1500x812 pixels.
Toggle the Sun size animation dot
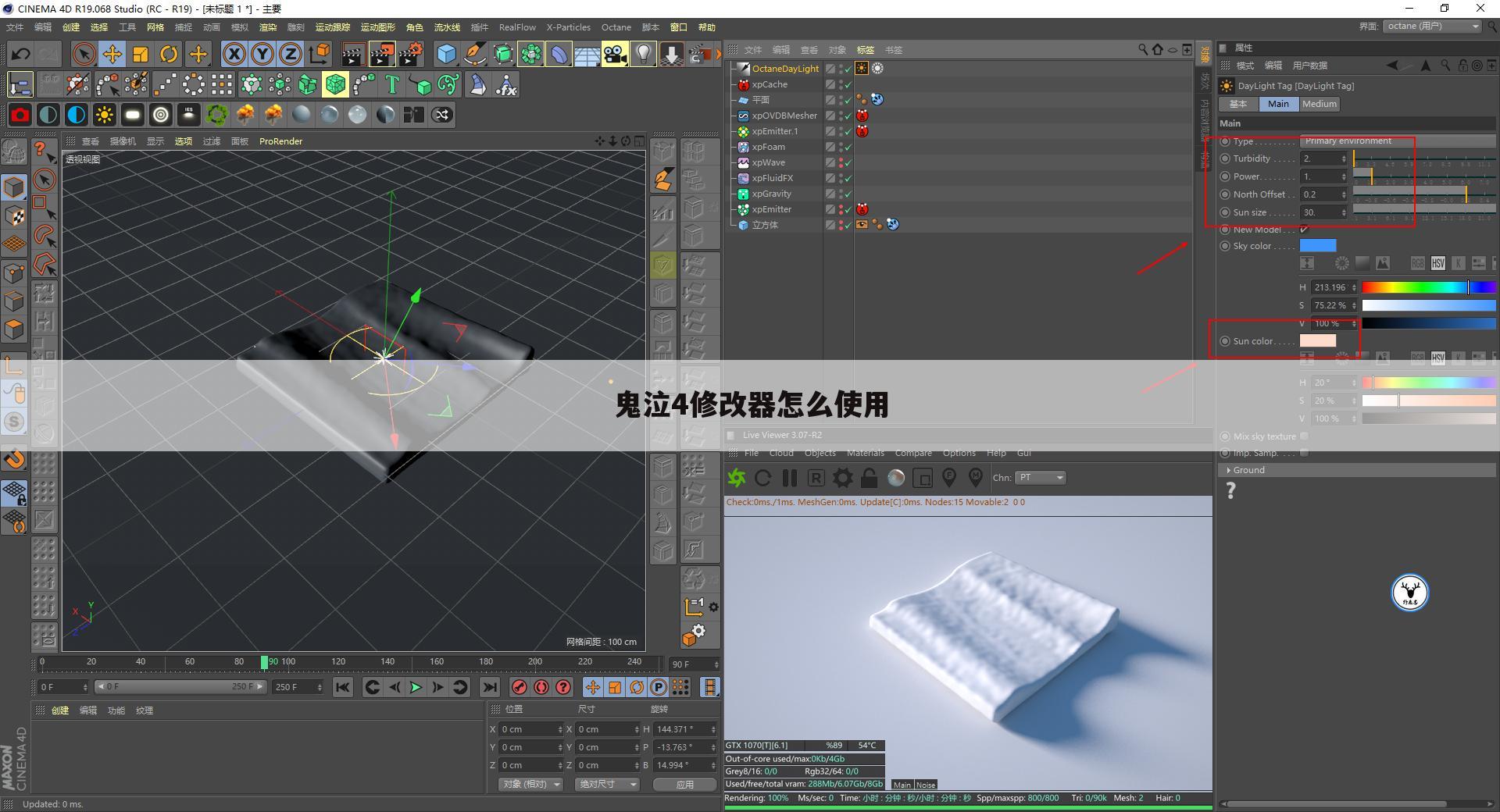1225,212
